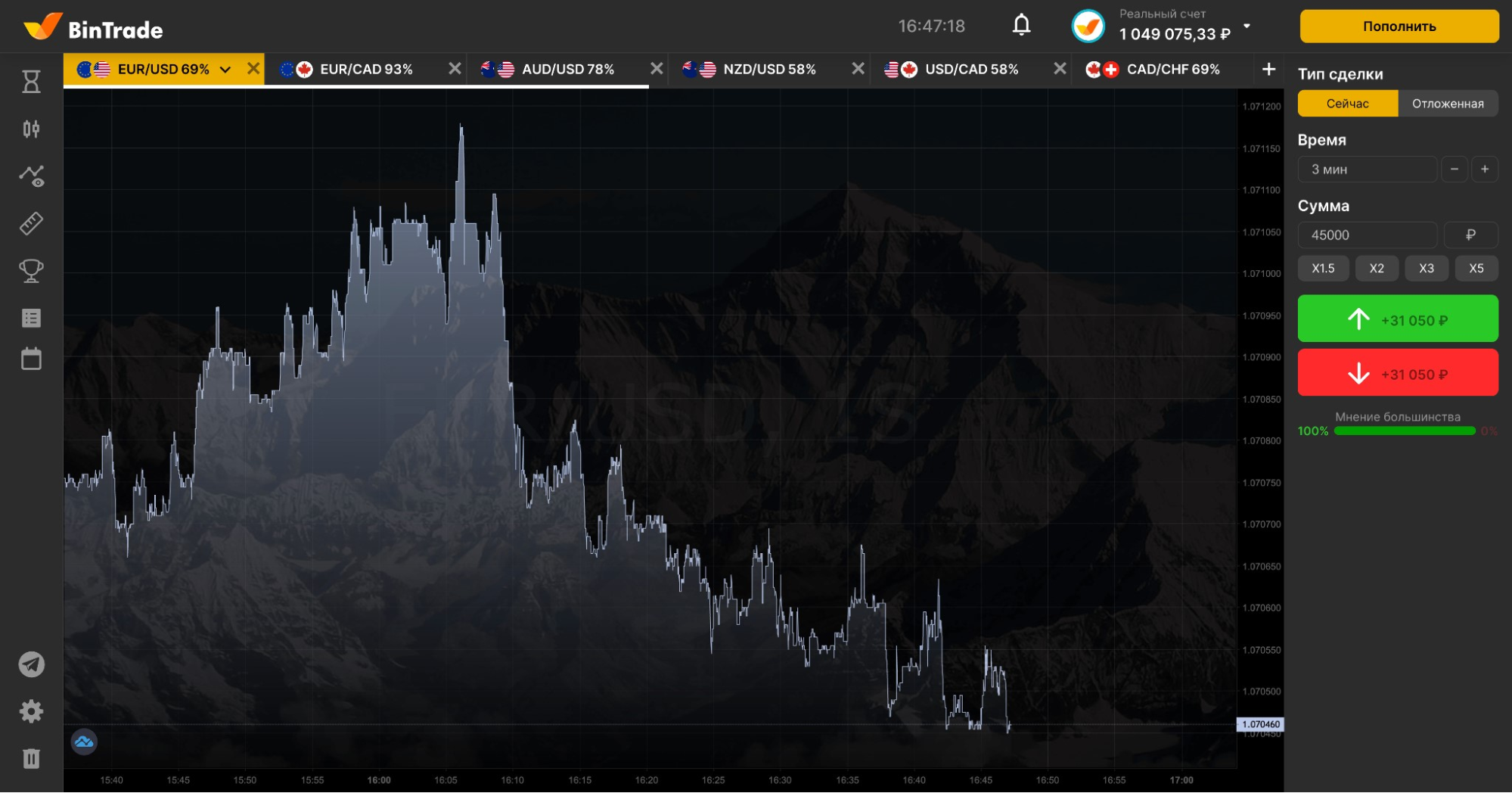Open the candlestick chart type icon

31,129
